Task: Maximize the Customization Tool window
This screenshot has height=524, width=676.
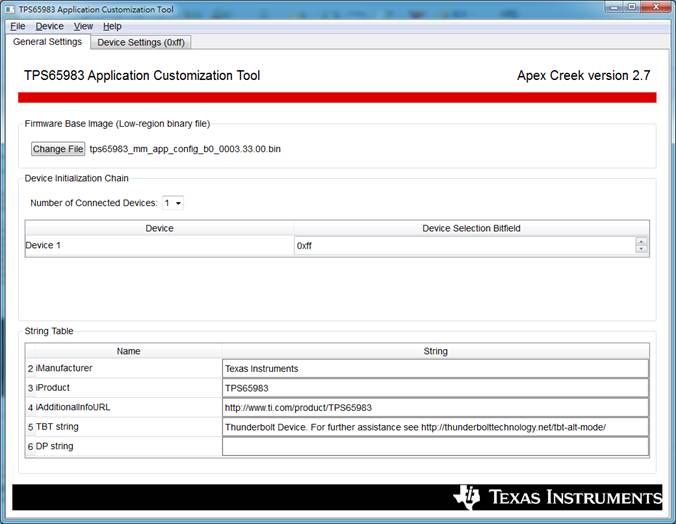Action: (632, 6)
